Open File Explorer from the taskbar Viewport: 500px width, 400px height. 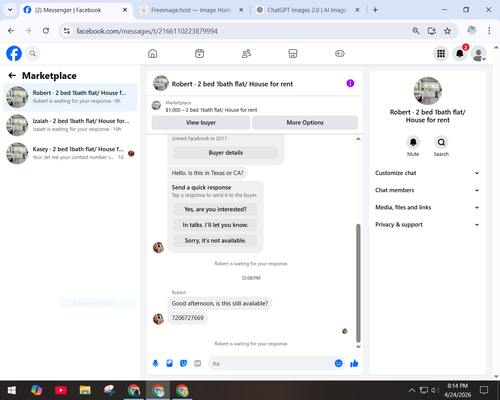85,390
